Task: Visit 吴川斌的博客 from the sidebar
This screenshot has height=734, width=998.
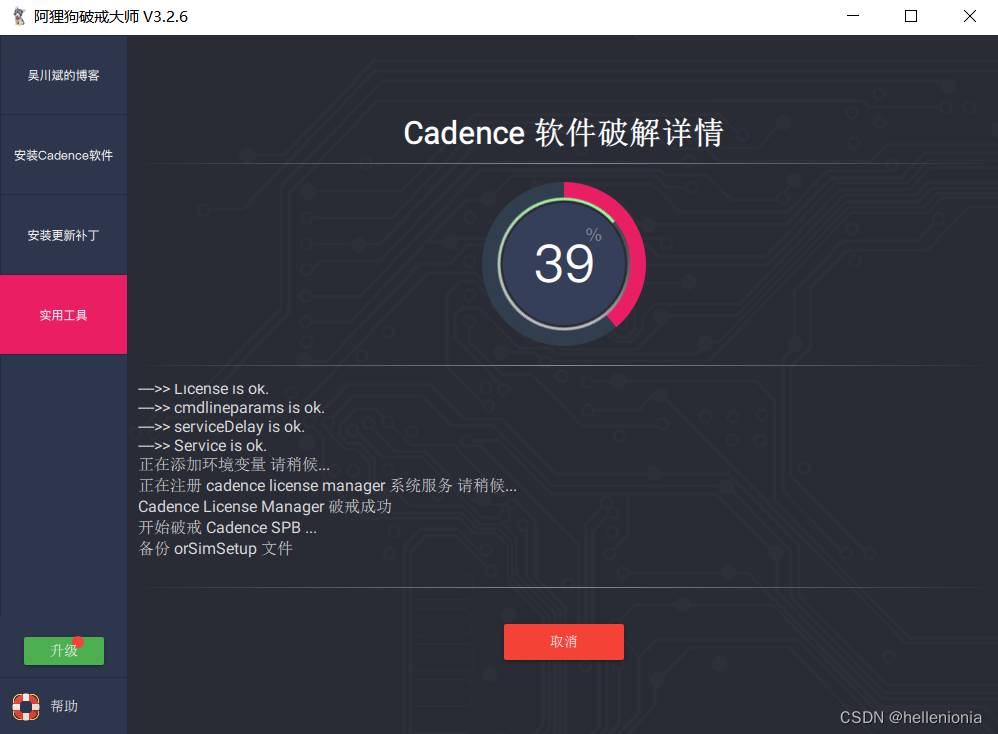Action: (63, 75)
